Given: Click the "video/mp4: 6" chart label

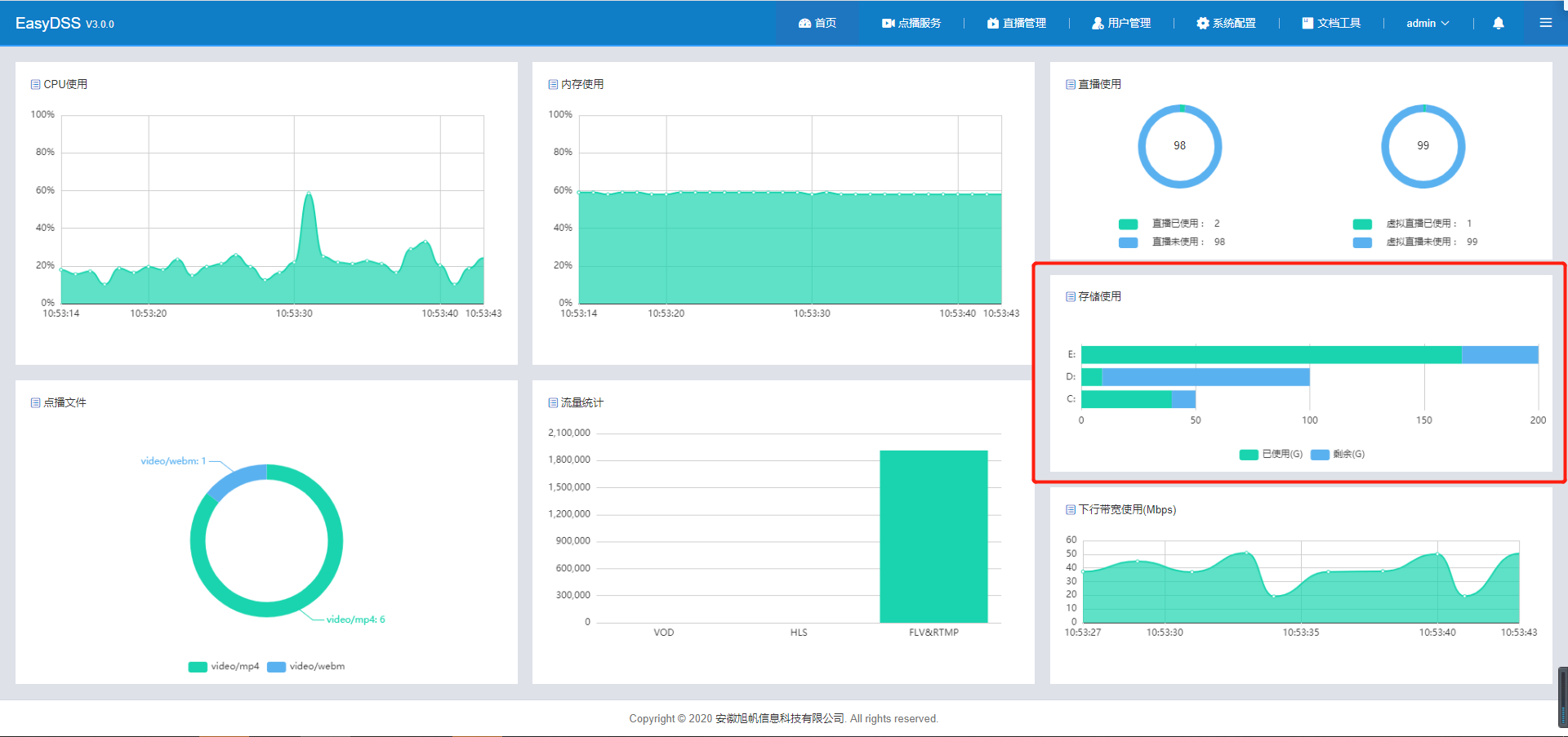Looking at the screenshot, I should (x=356, y=619).
